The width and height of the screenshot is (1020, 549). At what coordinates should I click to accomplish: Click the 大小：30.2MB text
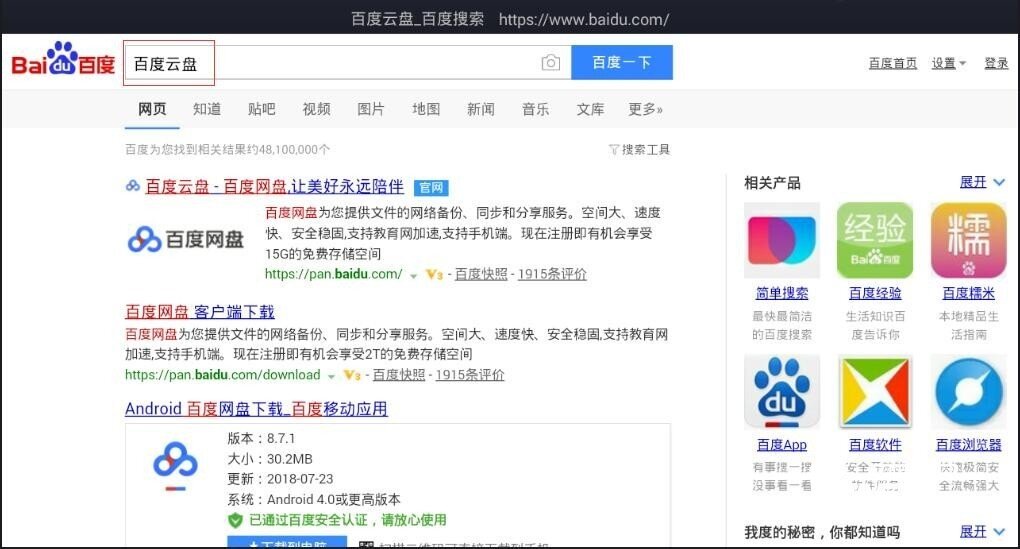(270, 459)
